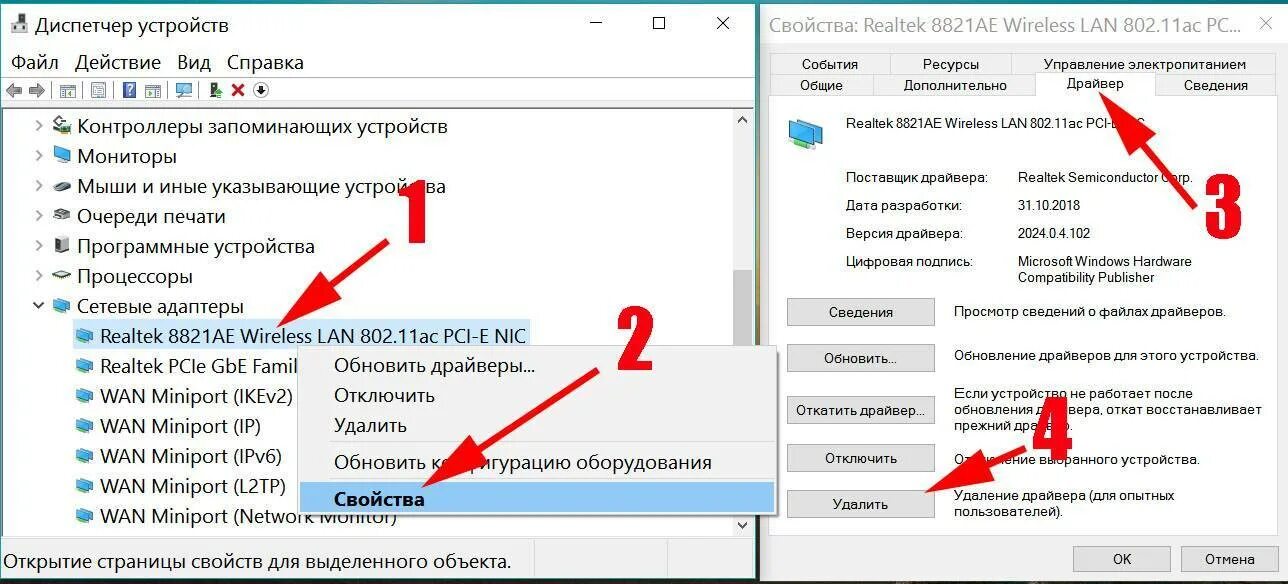Click the back arrow in toolbar
1288x584 pixels.
pyautogui.click(x=14, y=90)
